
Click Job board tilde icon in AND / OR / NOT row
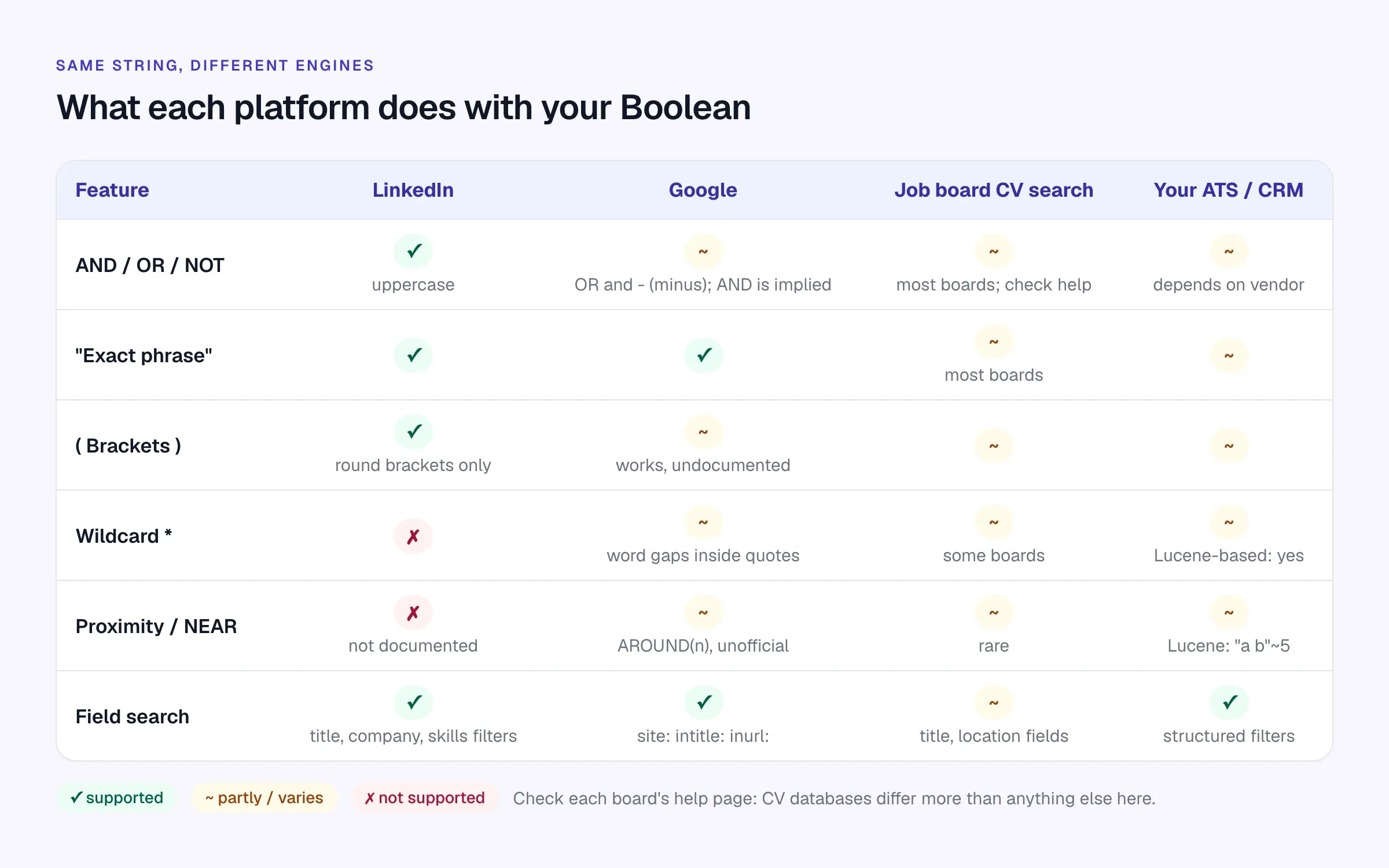tap(994, 251)
